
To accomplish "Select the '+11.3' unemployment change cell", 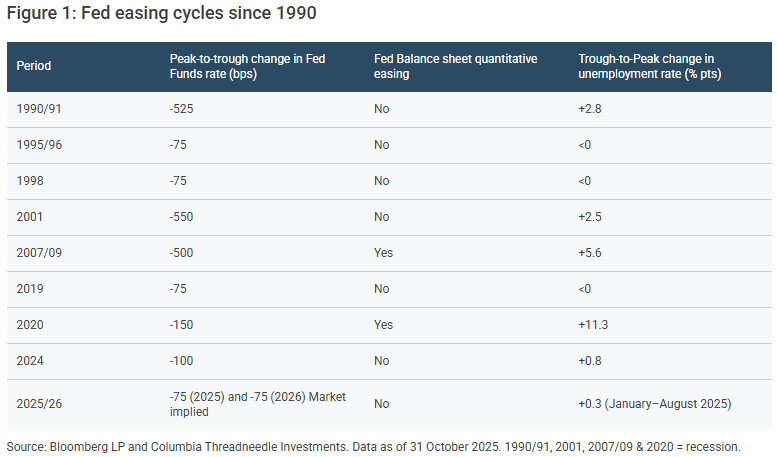I will pyautogui.click(x=595, y=325).
